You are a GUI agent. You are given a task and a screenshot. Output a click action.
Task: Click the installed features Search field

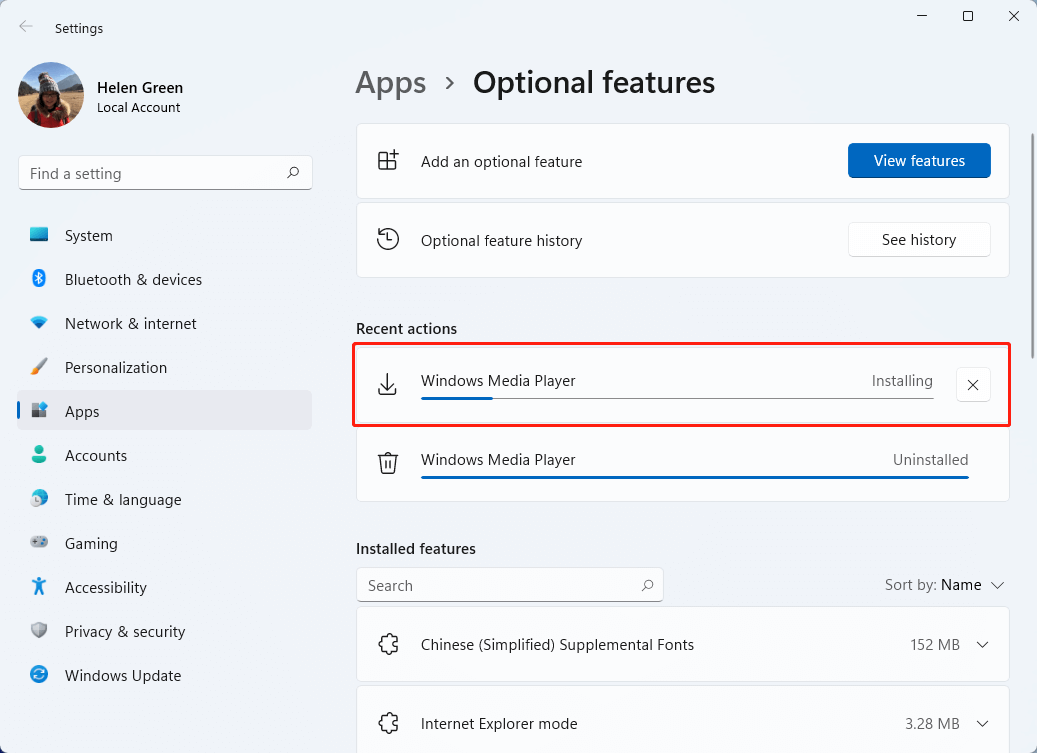click(510, 585)
